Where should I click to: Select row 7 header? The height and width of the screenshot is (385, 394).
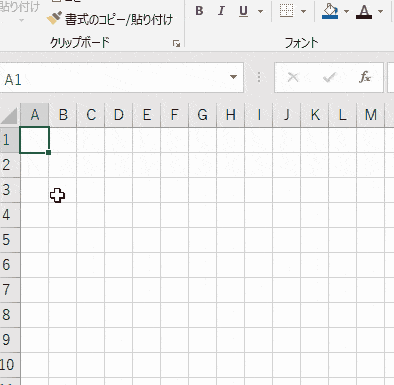tap(10, 290)
